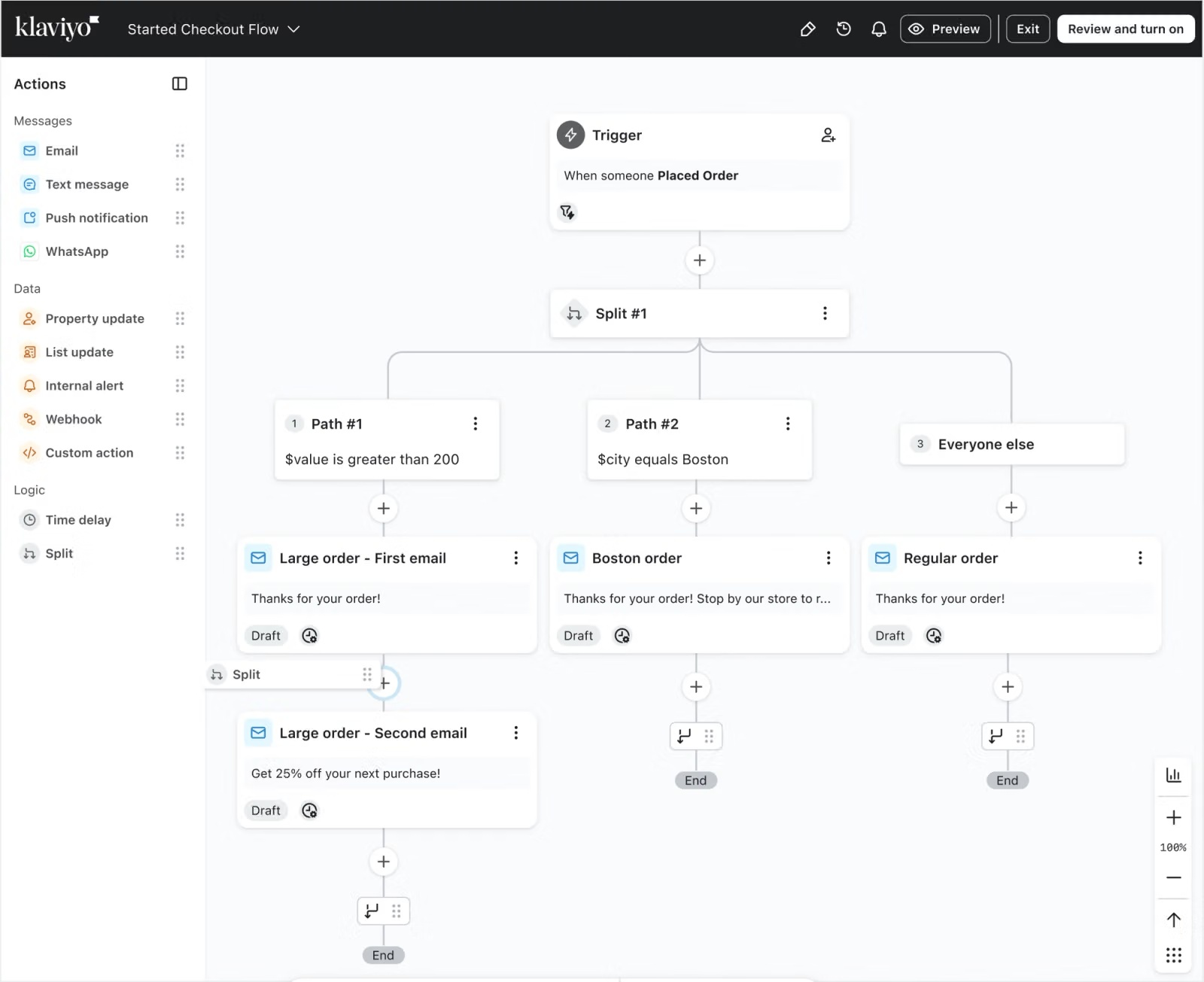Click Review and turn on
The height and width of the screenshot is (982, 1204).
click(1126, 29)
